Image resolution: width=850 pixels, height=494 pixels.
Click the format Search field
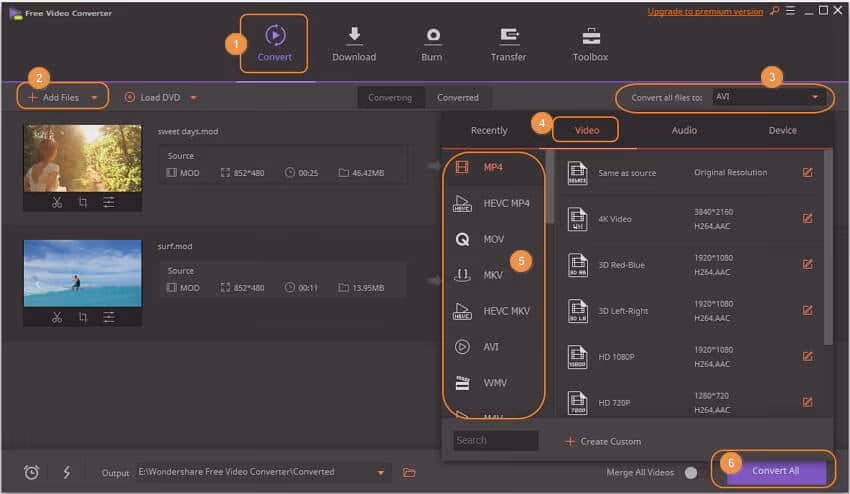pos(495,440)
